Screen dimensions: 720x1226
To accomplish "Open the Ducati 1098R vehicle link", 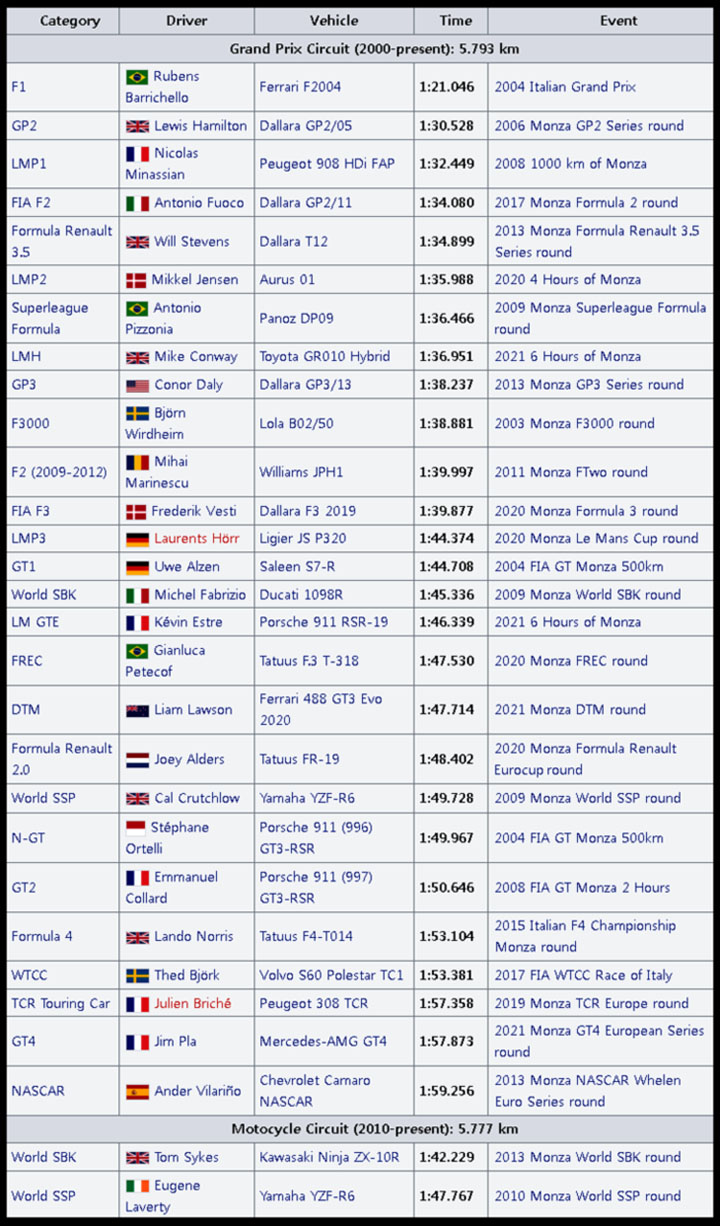I will pos(301,595).
